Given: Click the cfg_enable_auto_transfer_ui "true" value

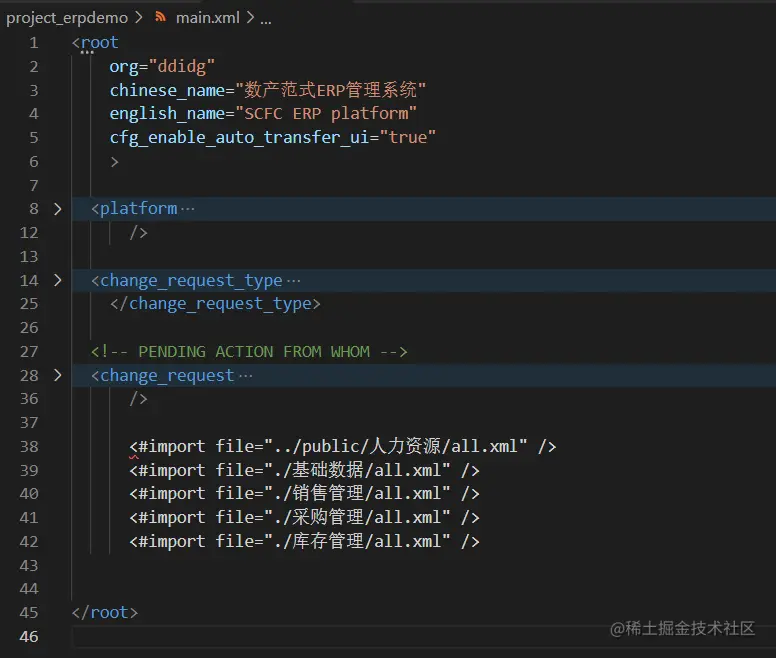Looking at the screenshot, I should [407, 138].
